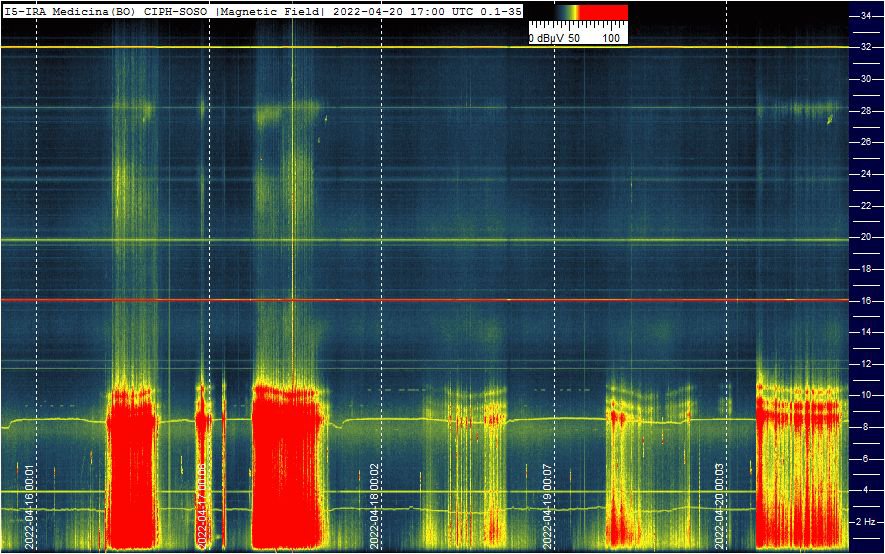Click the spectrogram title header text
Image resolution: width=885 pixels, height=554 pixels.
point(262,10)
